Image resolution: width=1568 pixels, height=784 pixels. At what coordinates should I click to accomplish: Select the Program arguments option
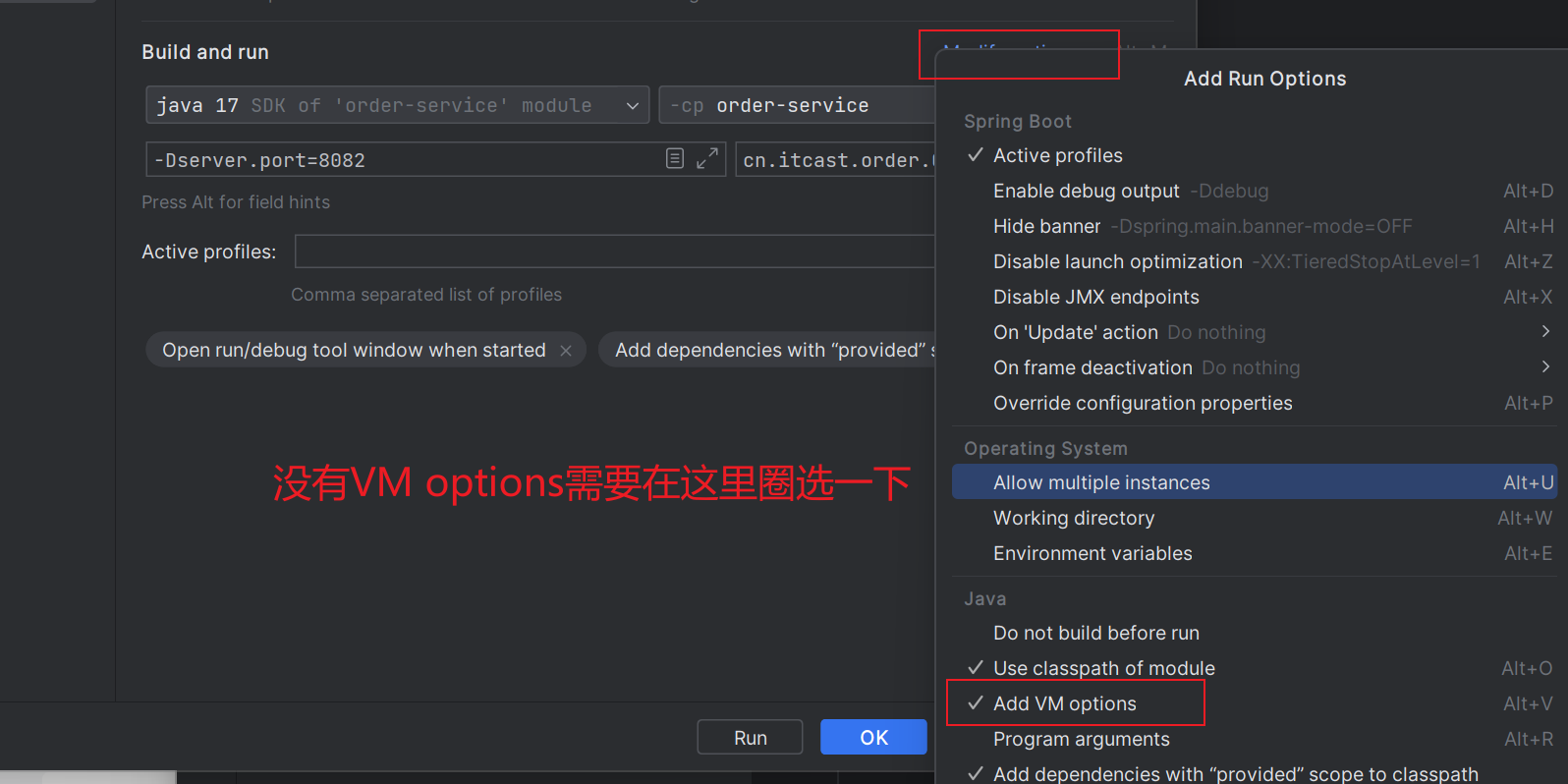pyautogui.click(x=1255, y=739)
